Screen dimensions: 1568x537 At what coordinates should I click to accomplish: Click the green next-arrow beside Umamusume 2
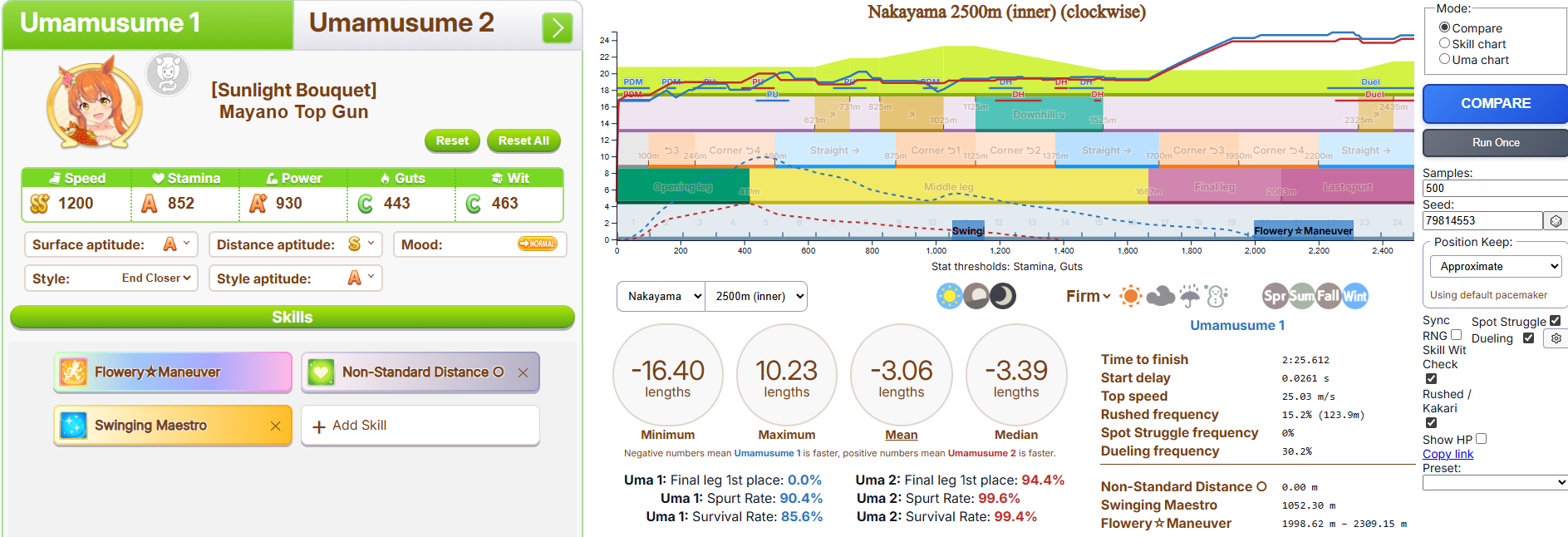[x=557, y=28]
